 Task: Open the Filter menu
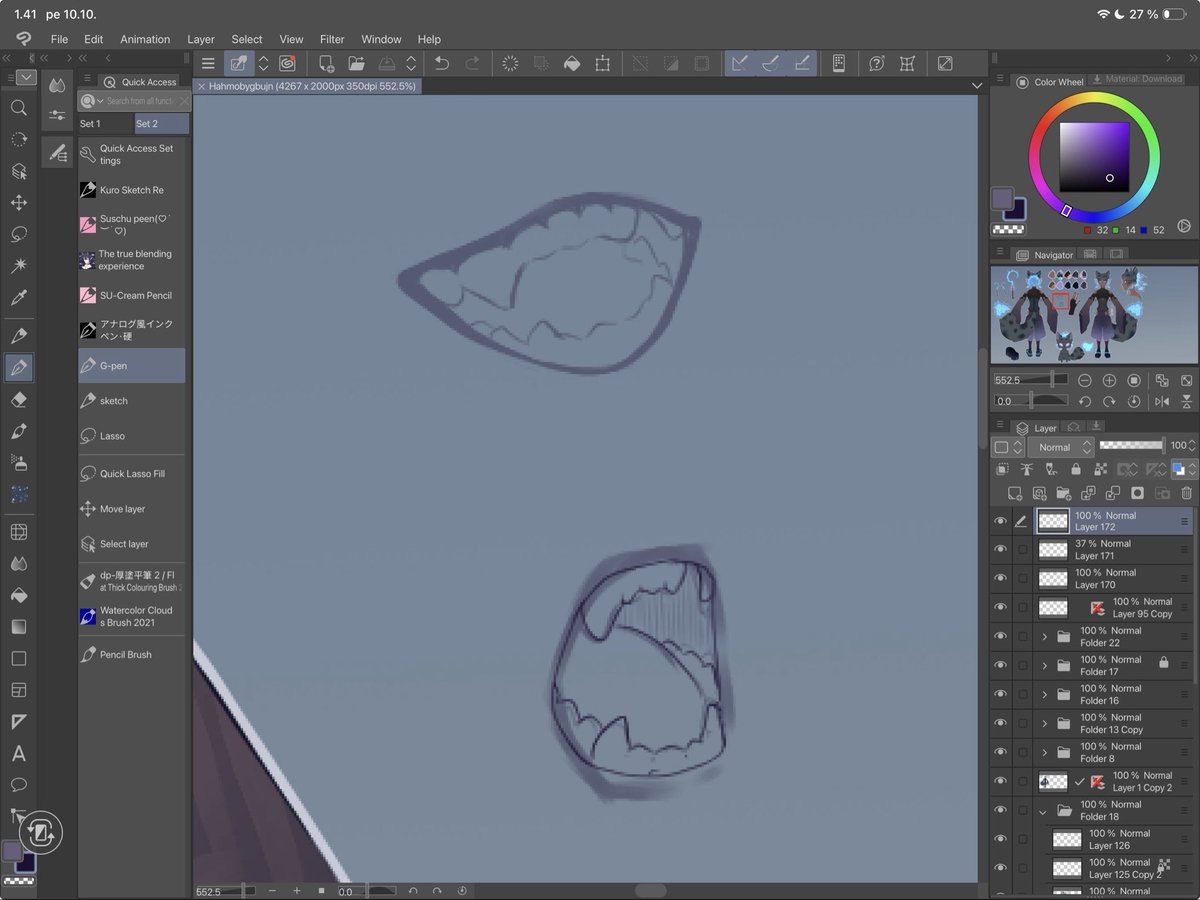click(332, 40)
